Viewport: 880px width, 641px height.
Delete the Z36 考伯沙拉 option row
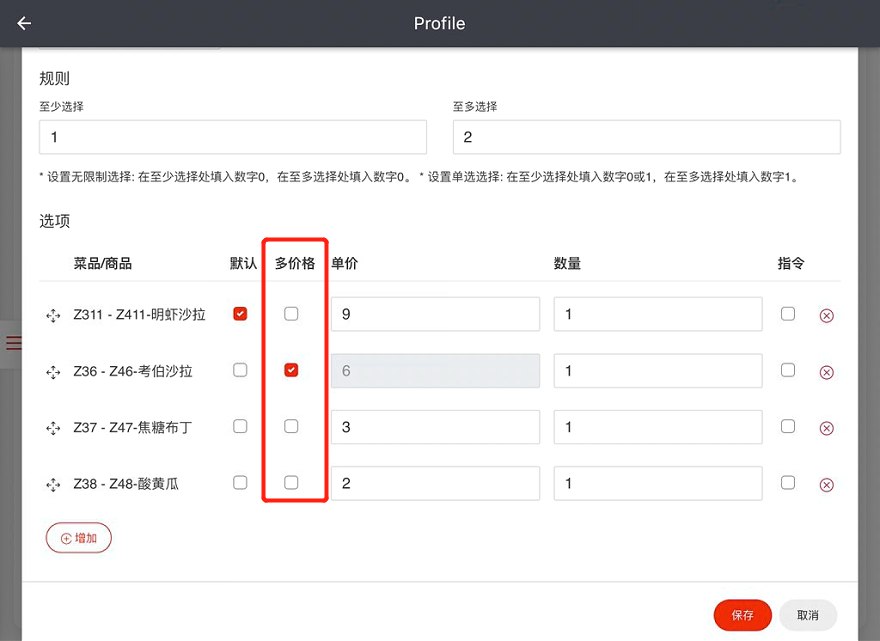pyautogui.click(x=826, y=372)
